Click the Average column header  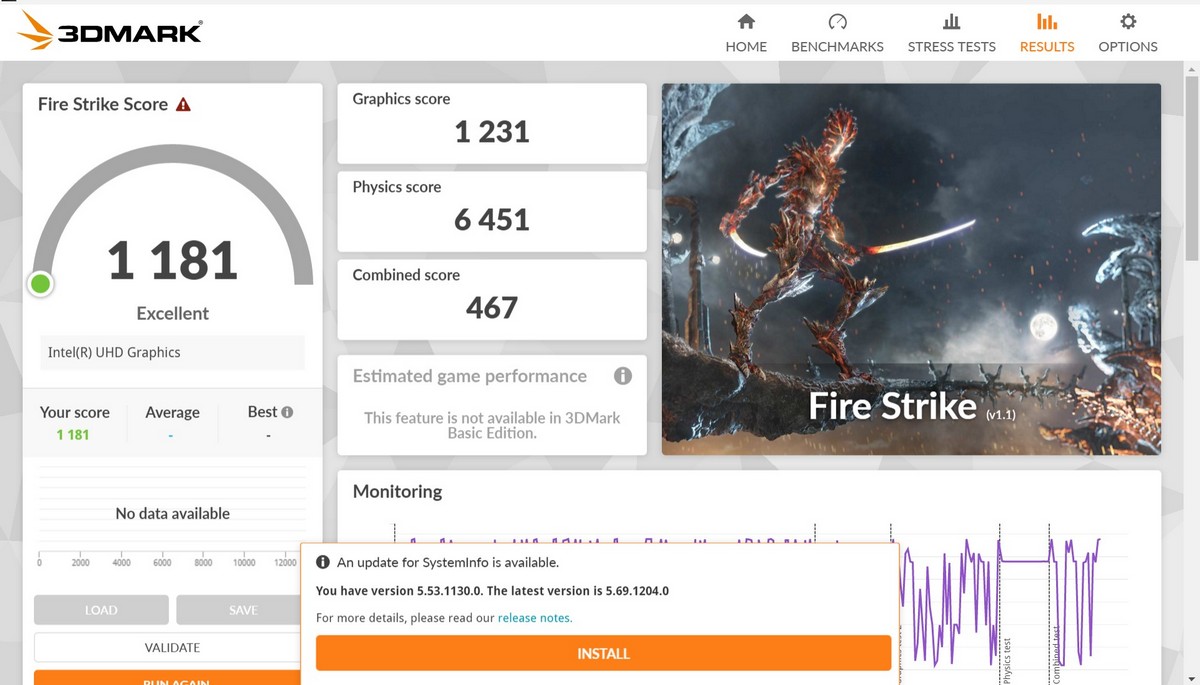click(x=172, y=412)
